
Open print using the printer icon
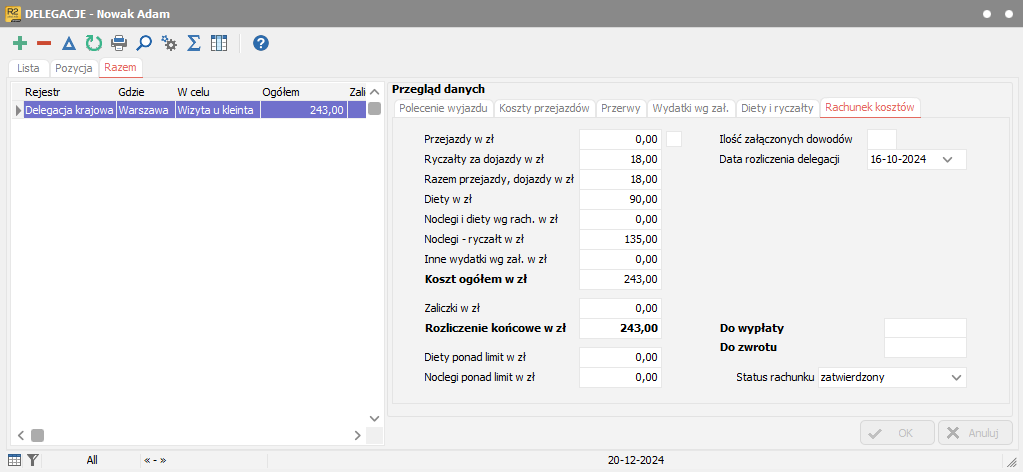(119, 43)
